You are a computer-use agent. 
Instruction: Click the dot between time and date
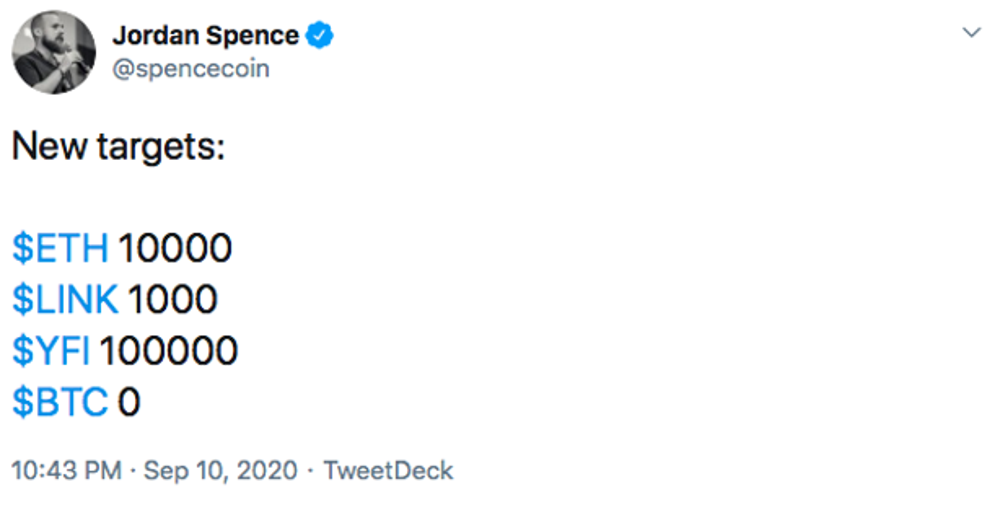[x=133, y=472]
